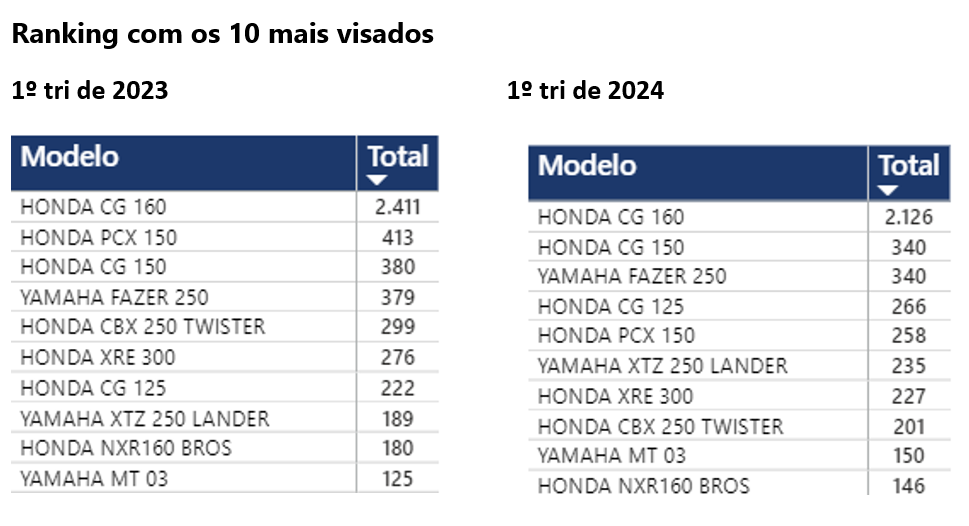Click the Total column header for 2023
Viewport: 969px width, 526px height.
click(x=398, y=156)
